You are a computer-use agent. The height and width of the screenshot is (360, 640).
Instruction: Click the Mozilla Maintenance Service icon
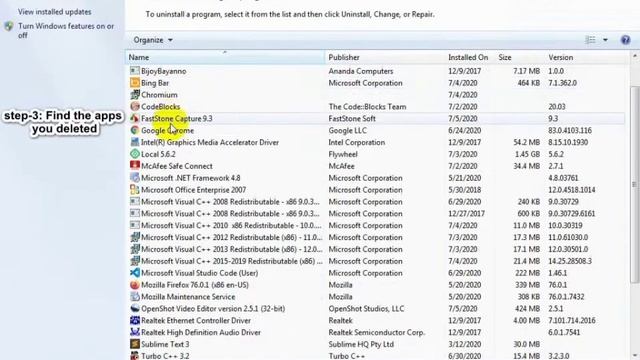(135, 296)
